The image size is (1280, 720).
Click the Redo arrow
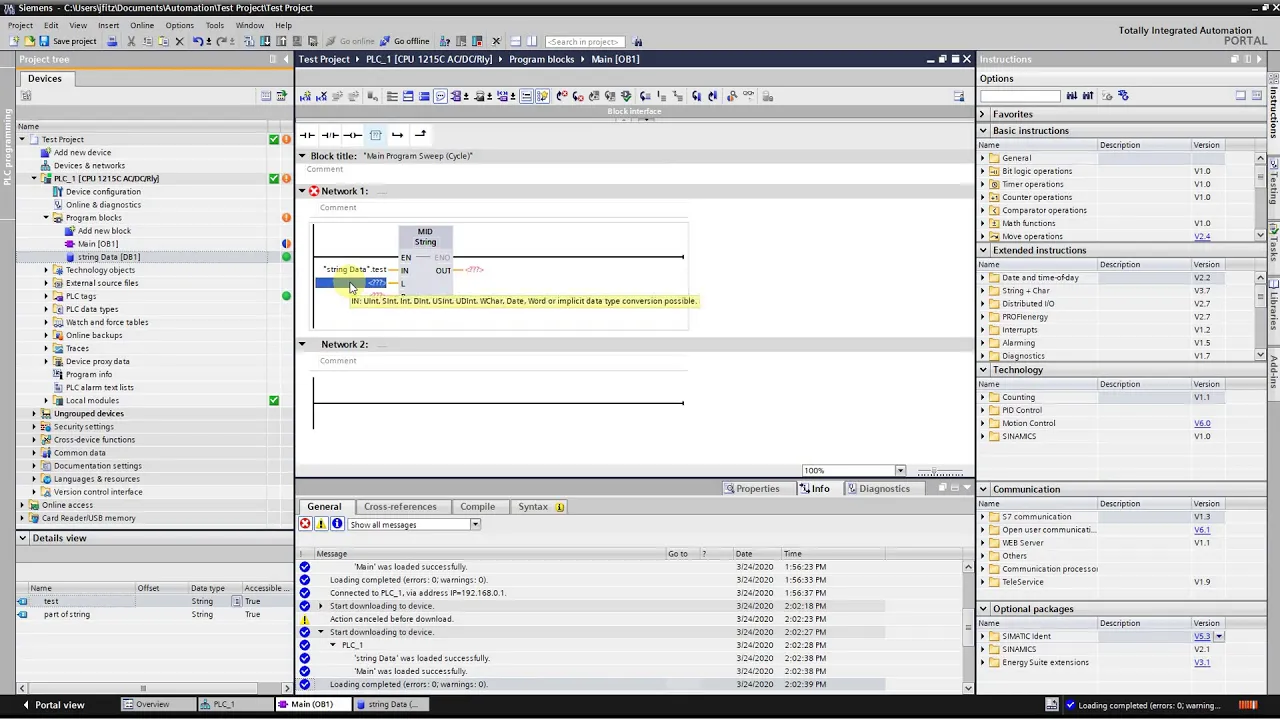[x=222, y=41]
